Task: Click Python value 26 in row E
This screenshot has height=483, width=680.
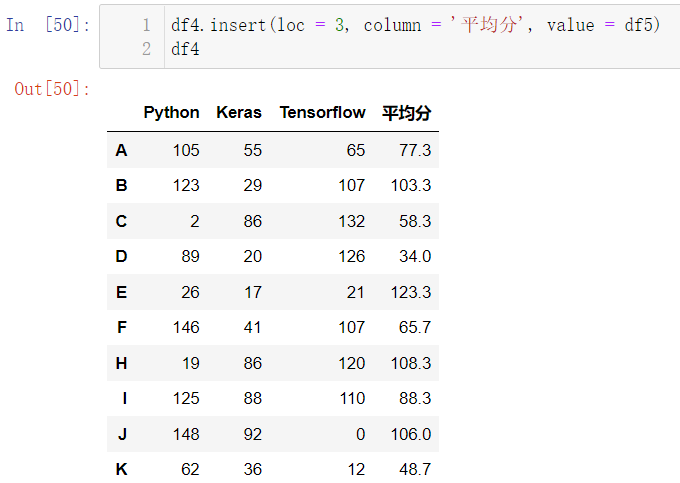Action: (190, 292)
